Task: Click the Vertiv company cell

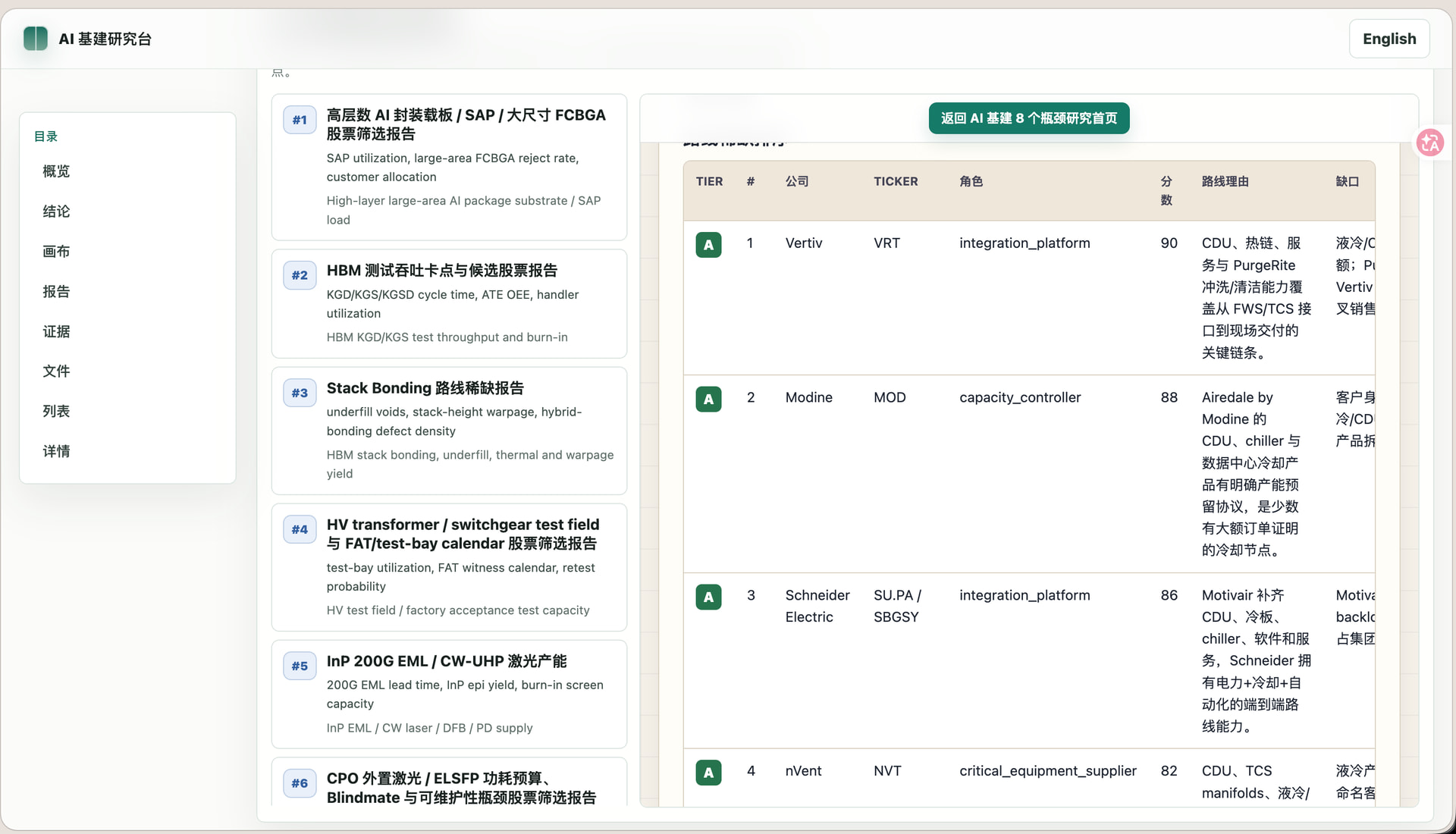Action: [804, 243]
